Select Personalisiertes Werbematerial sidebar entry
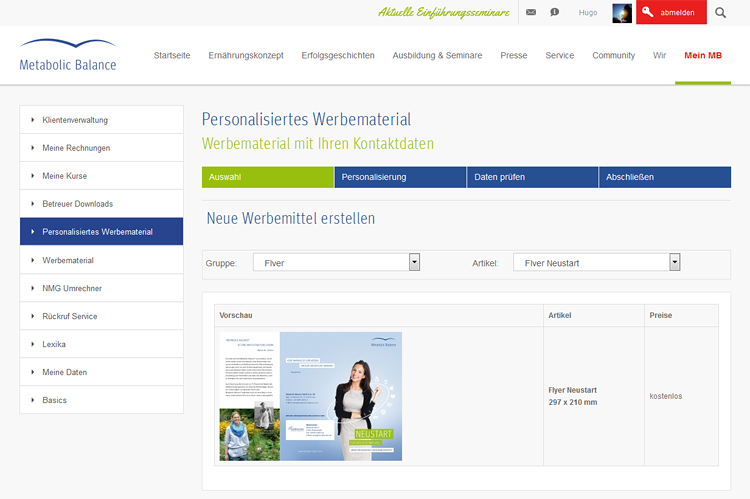The height and width of the screenshot is (499, 750). [101, 232]
